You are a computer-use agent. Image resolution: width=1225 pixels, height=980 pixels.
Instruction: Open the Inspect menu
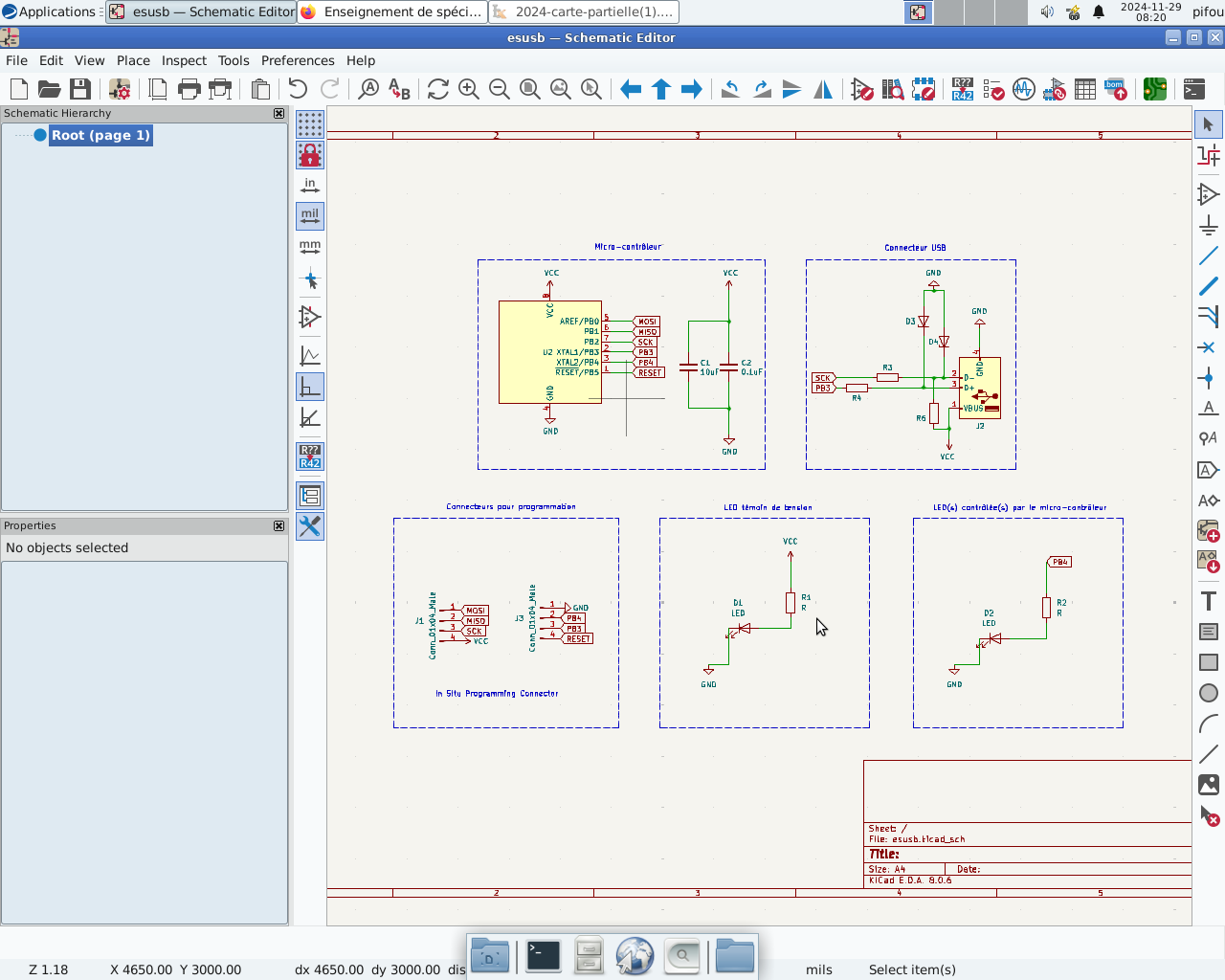[184, 60]
